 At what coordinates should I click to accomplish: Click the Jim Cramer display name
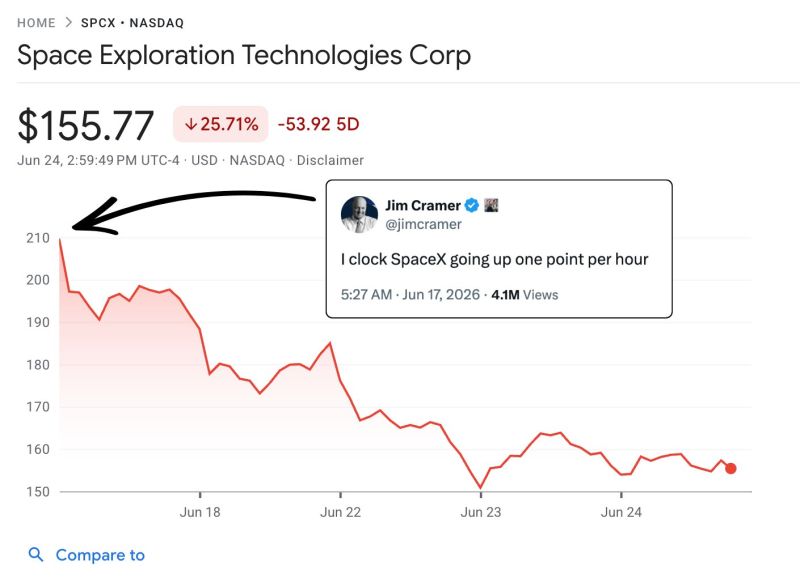tap(423, 206)
